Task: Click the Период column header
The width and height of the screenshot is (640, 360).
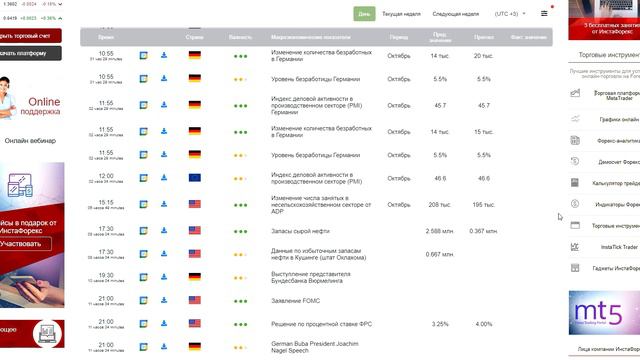Action: click(399, 37)
